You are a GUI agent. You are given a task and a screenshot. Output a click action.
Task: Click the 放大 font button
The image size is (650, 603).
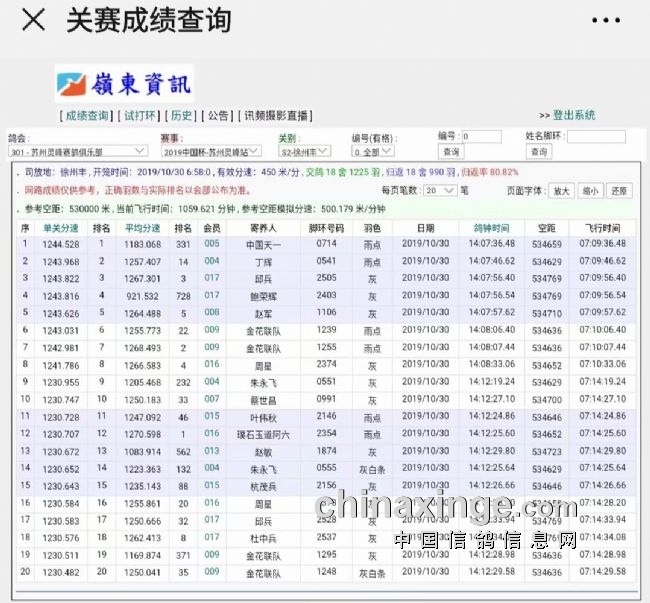pyautogui.click(x=561, y=191)
